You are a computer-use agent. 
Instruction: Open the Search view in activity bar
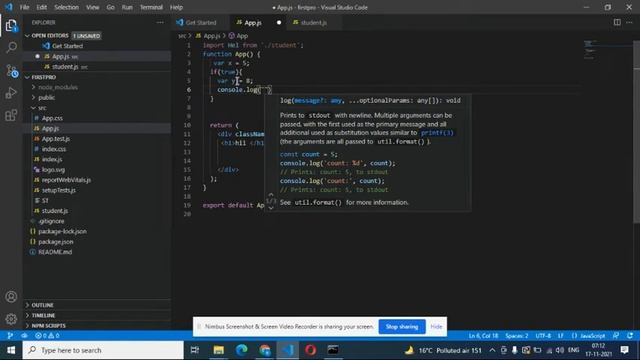[11, 48]
